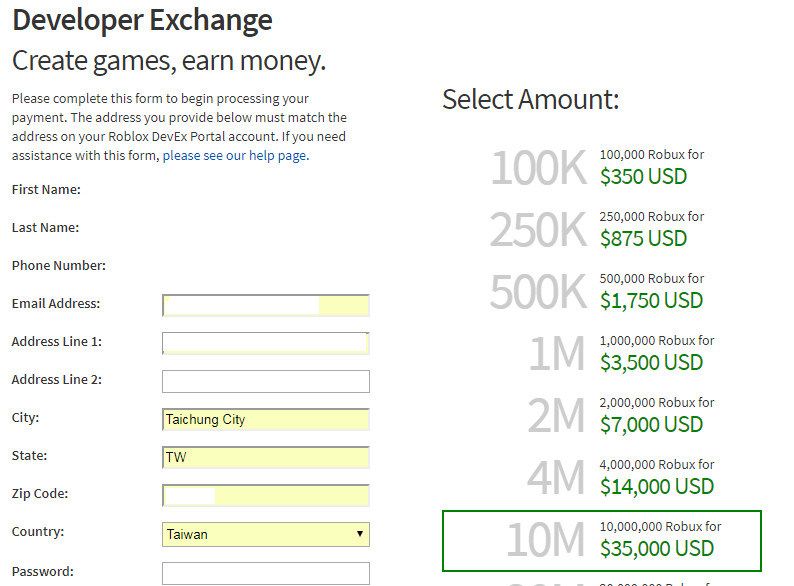Viewport: 794px width, 586px height.
Task: Click the Phone Number label
Action: [x=58, y=266]
